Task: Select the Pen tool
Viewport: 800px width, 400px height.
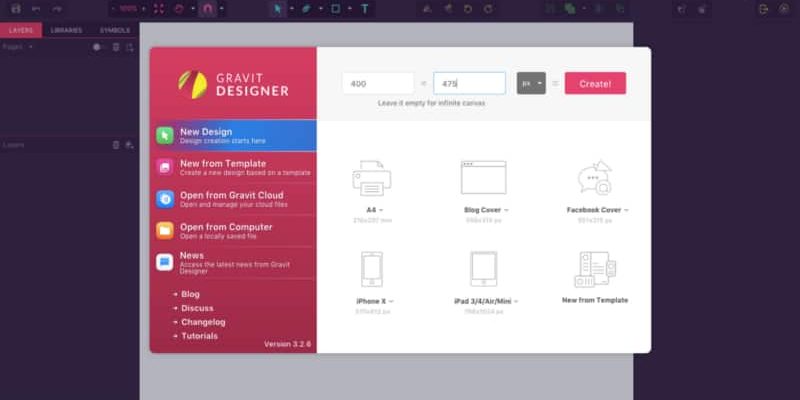Action: pyautogui.click(x=306, y=9)
